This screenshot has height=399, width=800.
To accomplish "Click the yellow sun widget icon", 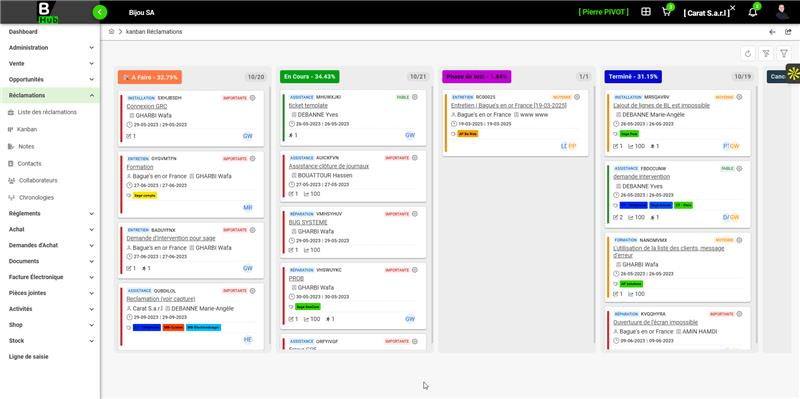I will tap(793, 73).
